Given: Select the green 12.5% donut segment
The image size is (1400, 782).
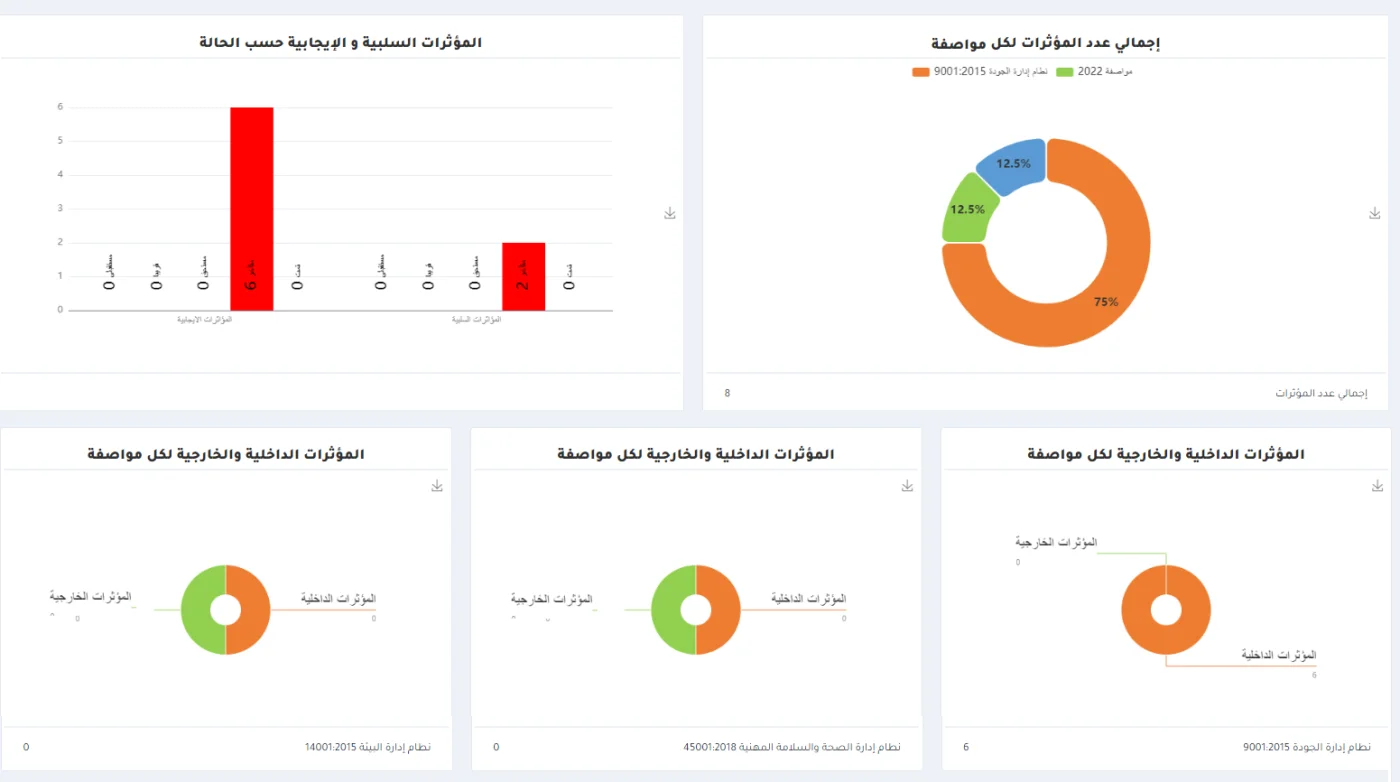Looking at the screenshot, I should tap(965, 209).
